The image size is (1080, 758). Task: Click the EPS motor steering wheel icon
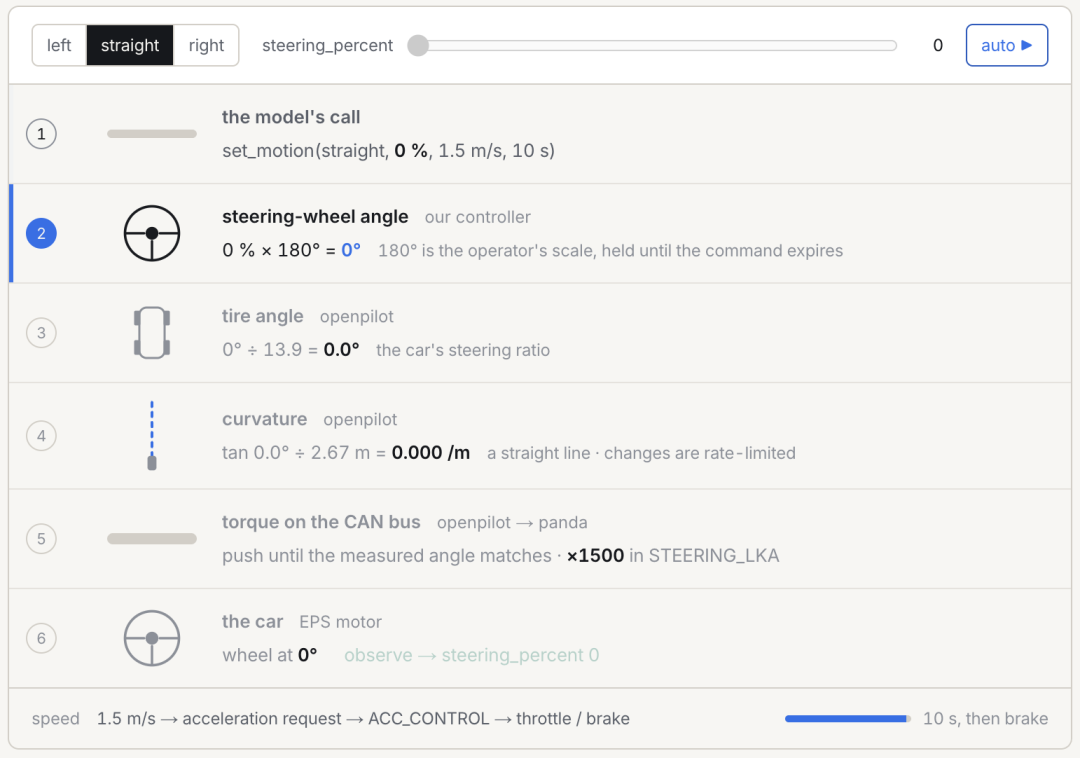(152, 638)
